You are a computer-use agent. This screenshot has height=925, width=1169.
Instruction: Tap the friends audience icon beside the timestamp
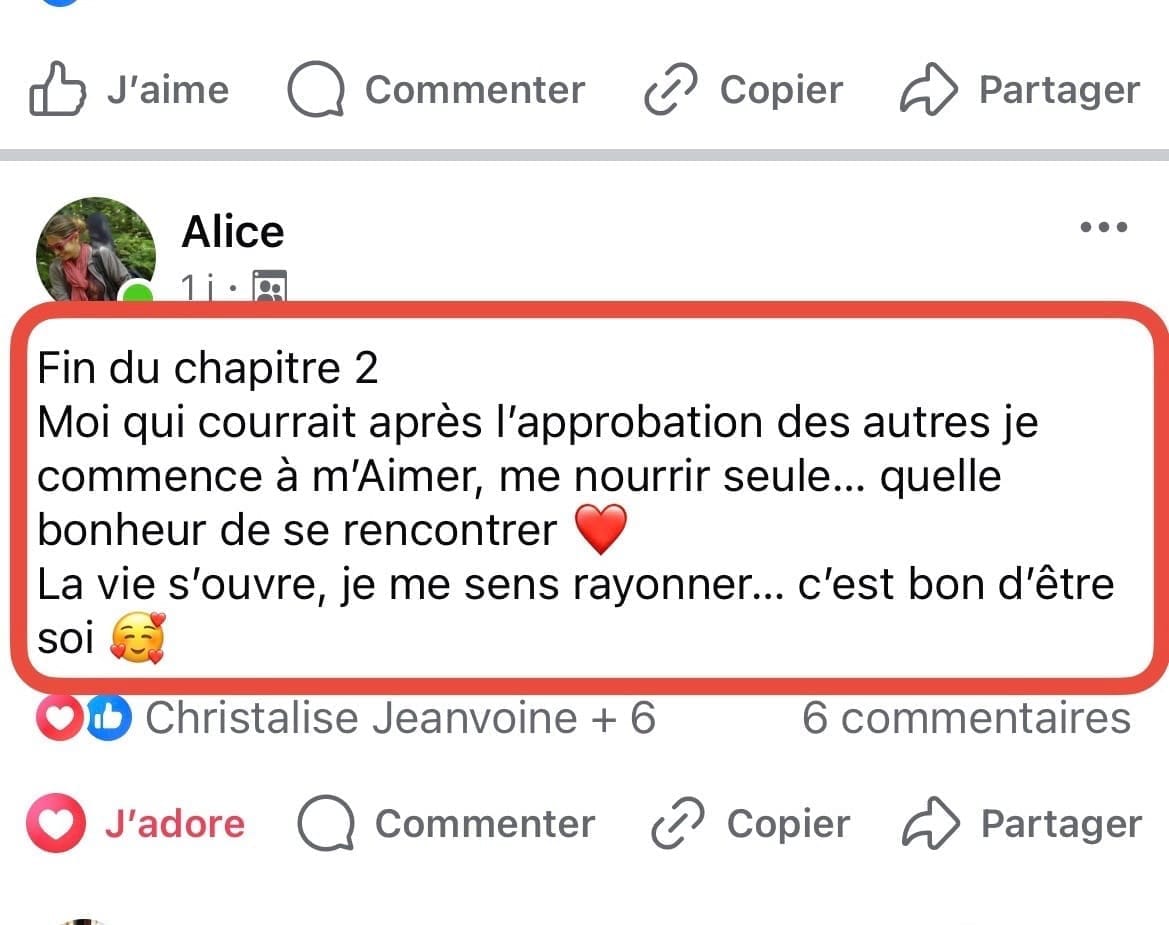270,287
